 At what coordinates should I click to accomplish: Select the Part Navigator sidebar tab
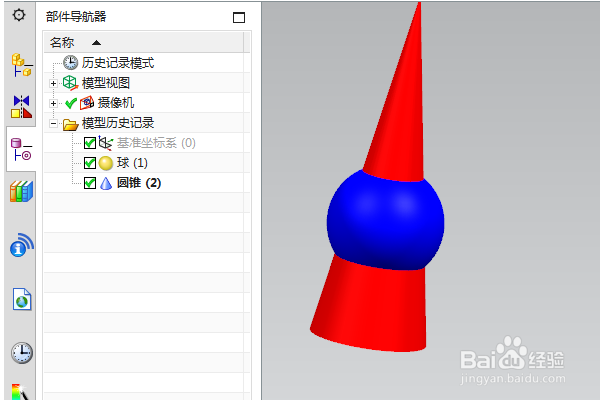pos(21,149)
